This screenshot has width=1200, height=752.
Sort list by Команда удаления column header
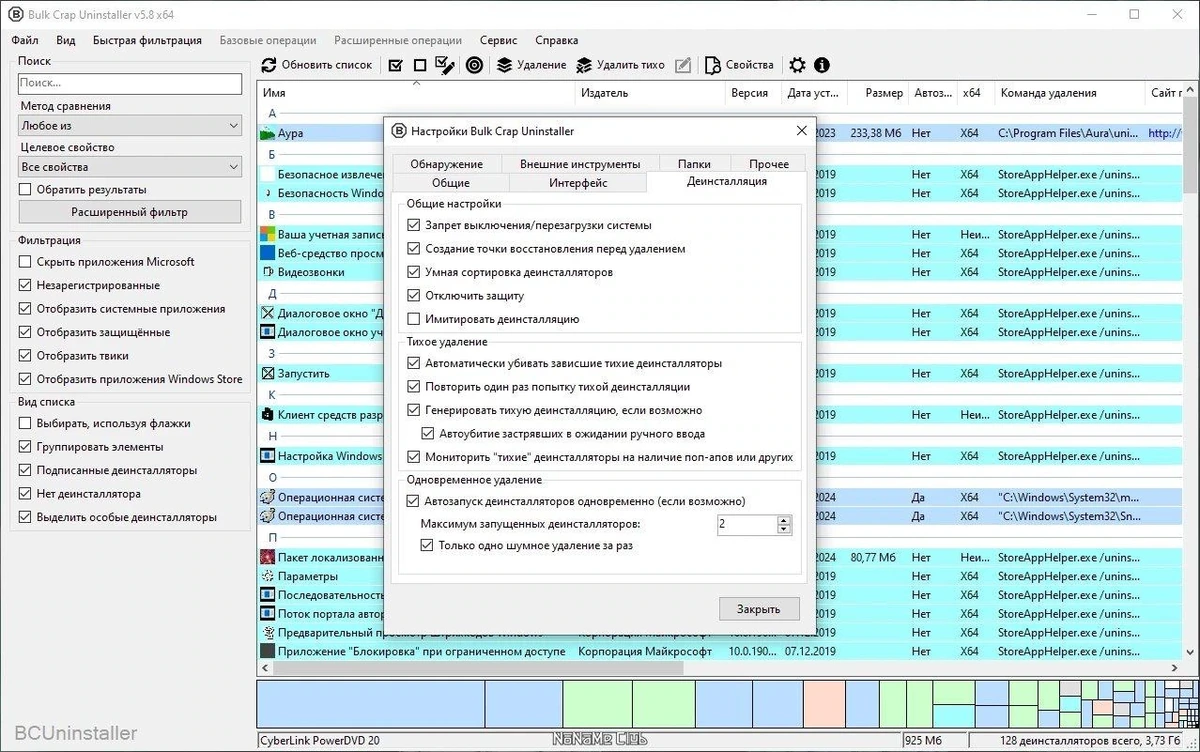pos(1048,93)
